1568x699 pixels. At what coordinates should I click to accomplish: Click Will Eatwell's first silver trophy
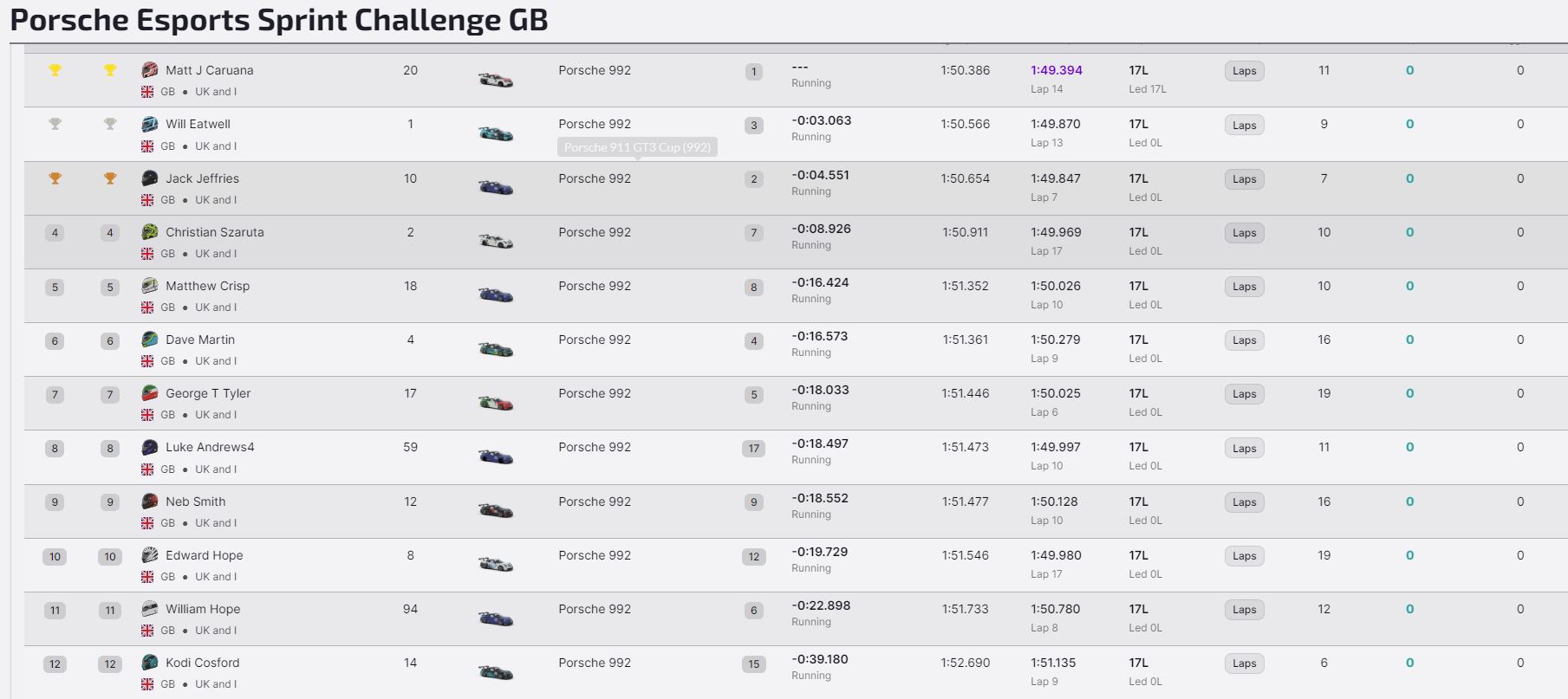(55, 124)
